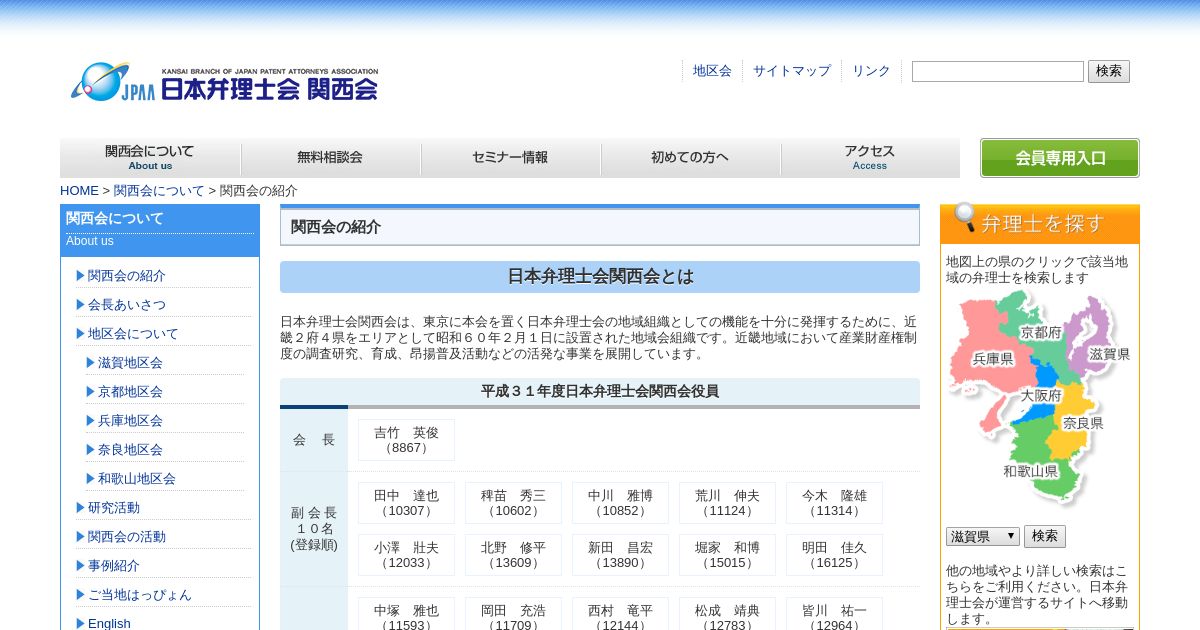This screenshot has width=1200, height=630.
Task: Click the 日本弁理士会関西会とは heading
Action: pos(600,277)
